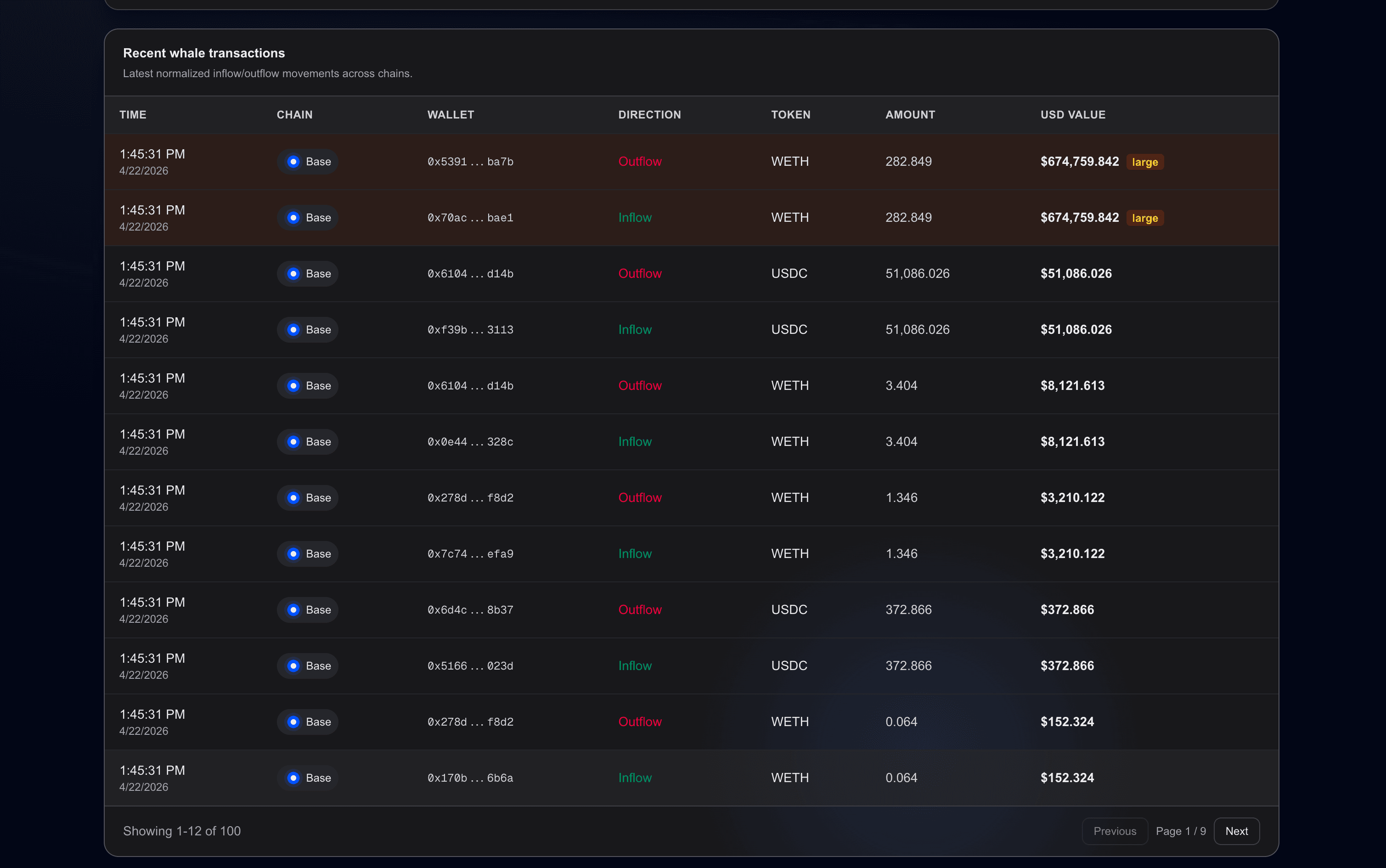Click the WALLET column header
Viewport: 1386px width, 868px height.
tap(451, 114)
